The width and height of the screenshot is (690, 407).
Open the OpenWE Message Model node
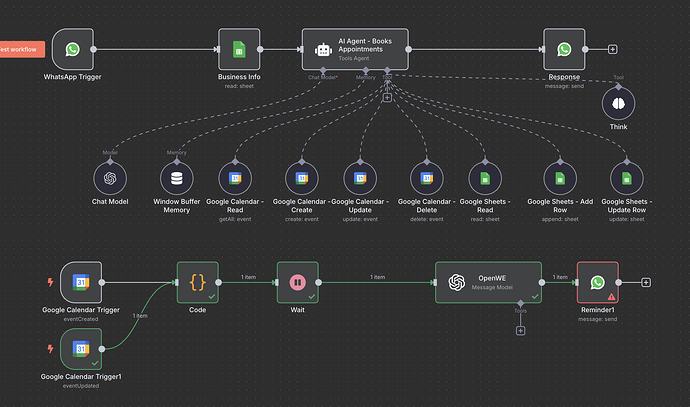[x=488, y=282]
